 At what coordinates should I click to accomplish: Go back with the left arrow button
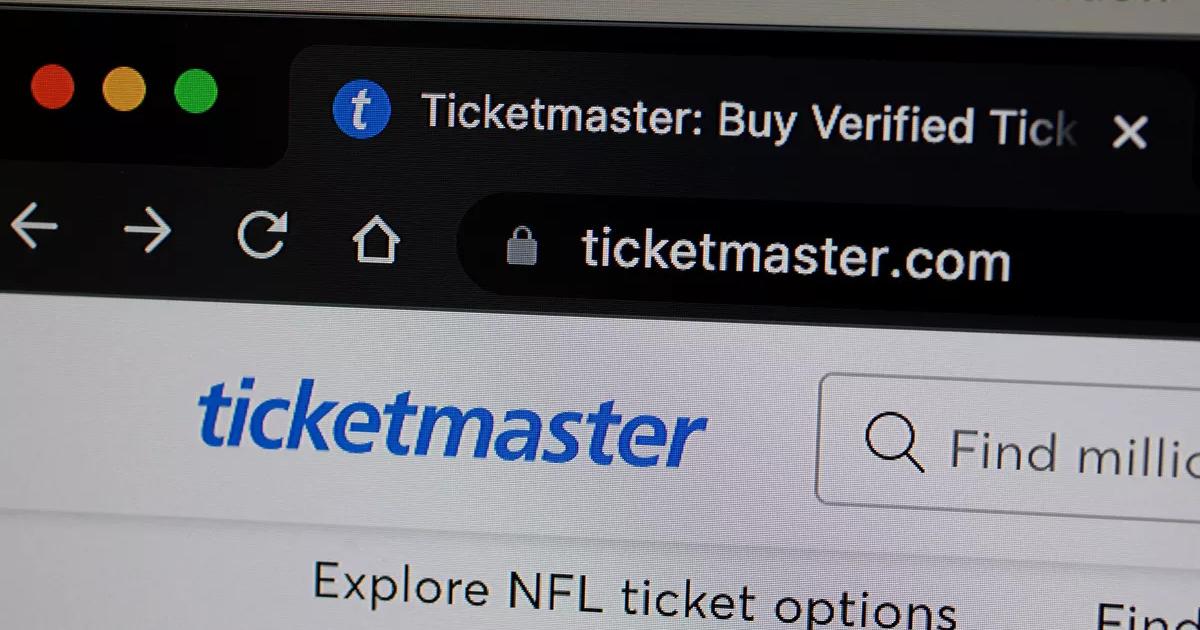pyautogui.click(x=33, y=227)
